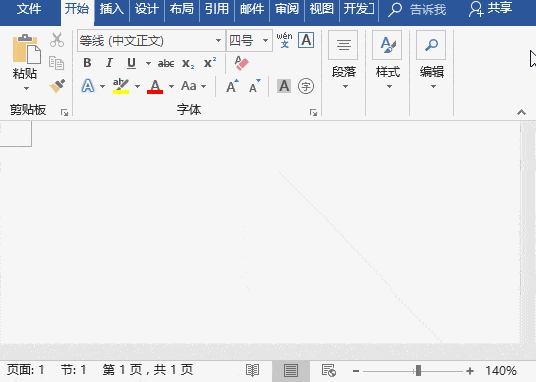Viewport: 536px width, 382px height.
Task: Open the Styles 样式 gallery icon
Action: pos(387,45)
